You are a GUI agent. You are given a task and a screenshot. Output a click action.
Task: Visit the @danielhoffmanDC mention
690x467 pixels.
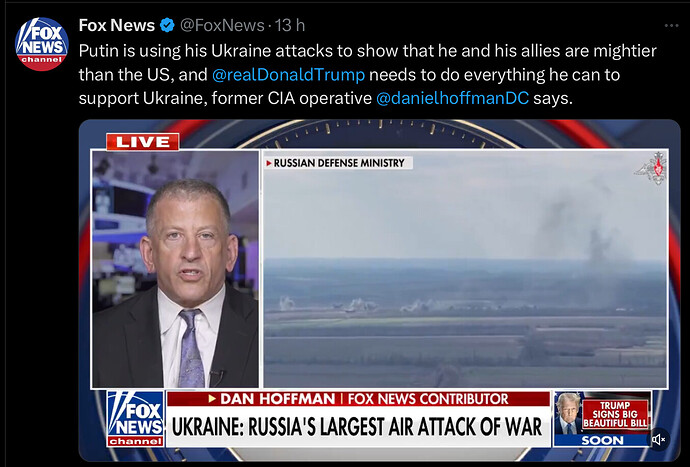[x=452, y=98]
